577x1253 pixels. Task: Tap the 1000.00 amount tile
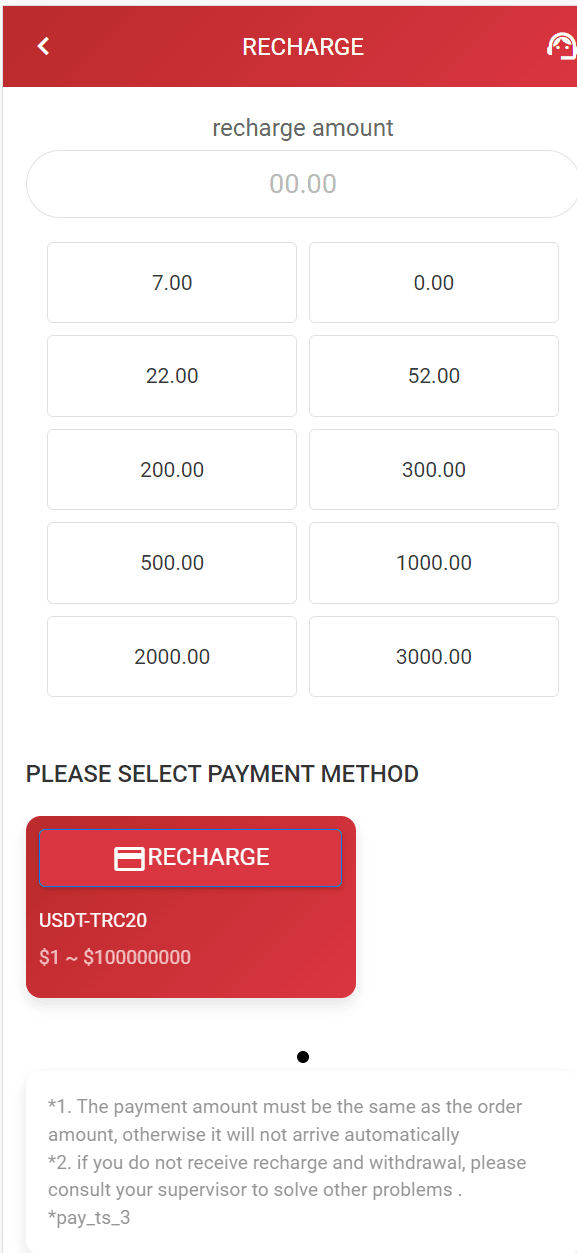click(x=434, y=563)
